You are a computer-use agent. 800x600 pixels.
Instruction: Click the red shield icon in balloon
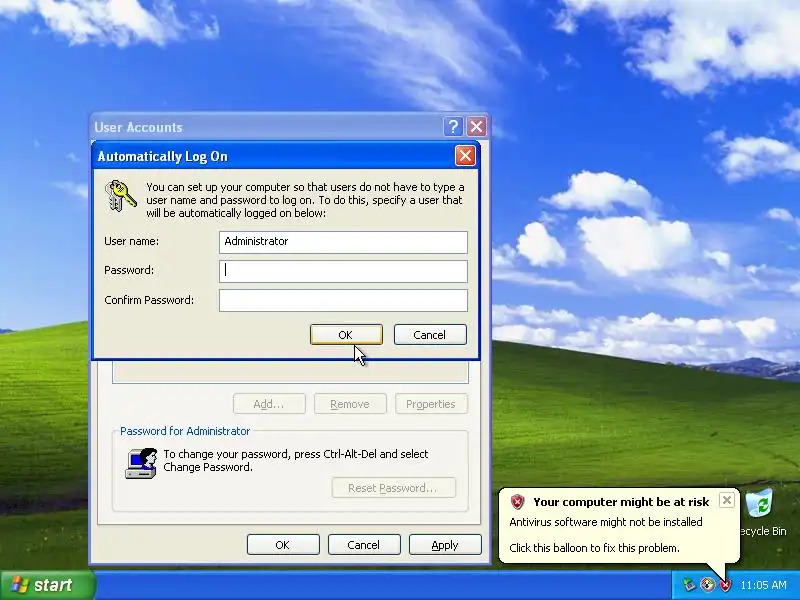tap(517, 502)
